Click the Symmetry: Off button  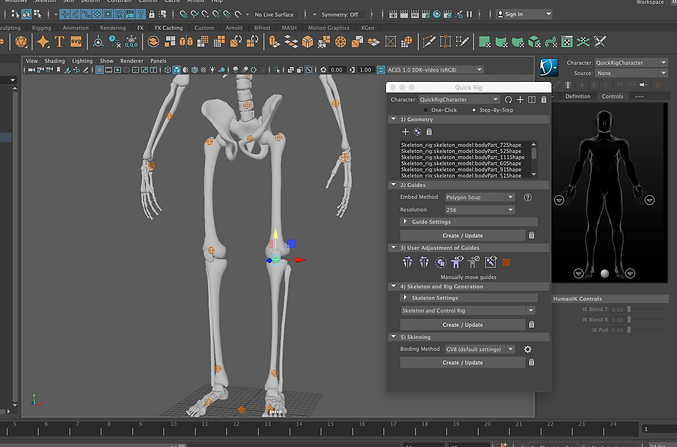[339, 15]
